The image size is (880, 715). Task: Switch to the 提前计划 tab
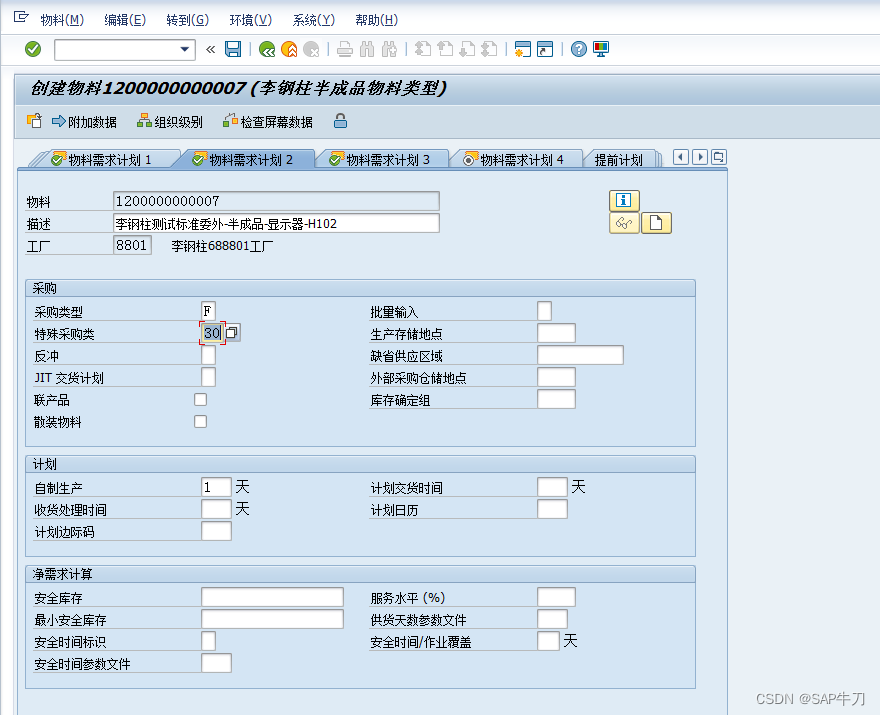pos(618,160)
